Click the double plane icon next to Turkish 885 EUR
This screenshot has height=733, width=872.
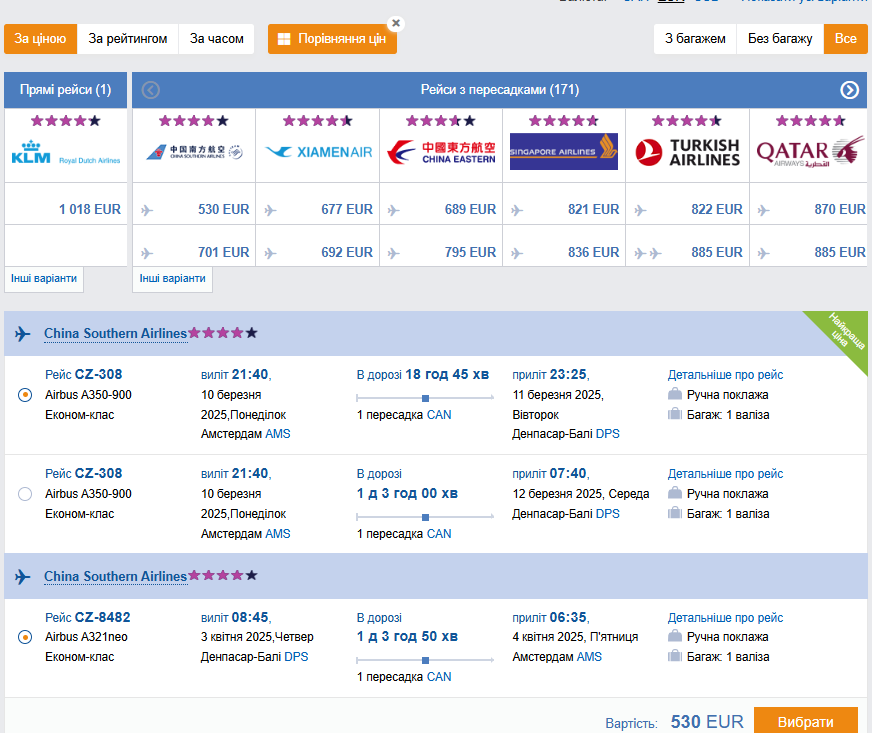tap(648, 254)
